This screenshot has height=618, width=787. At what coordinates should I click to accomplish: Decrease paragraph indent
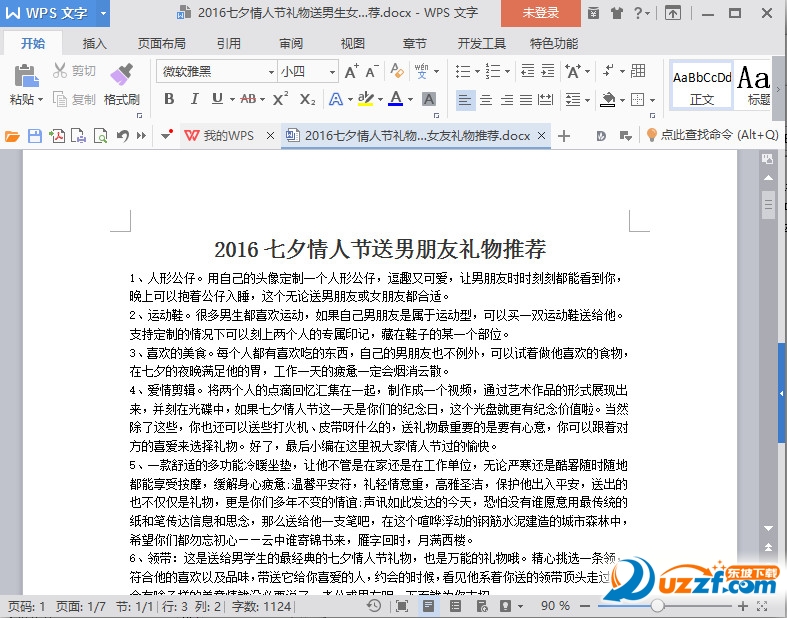coord(528,71)
